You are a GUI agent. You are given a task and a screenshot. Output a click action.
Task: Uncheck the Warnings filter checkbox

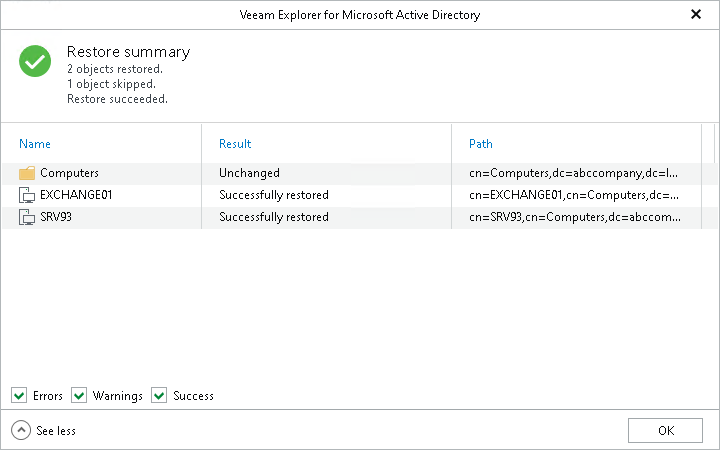(x=79, y=395)
